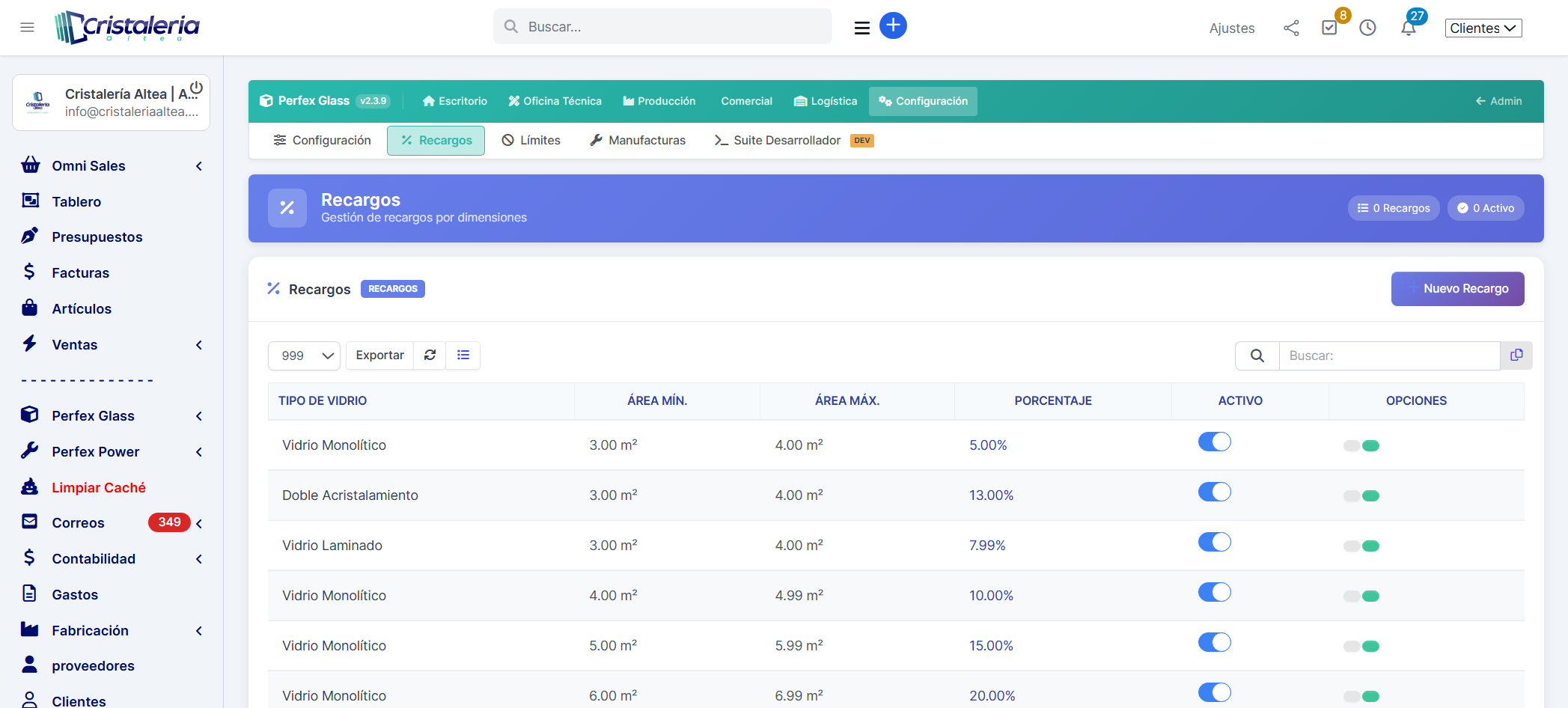This screenshot has width=1568, height=708.
Task: Open the Oficina Técnica menu
Action: 555,101
